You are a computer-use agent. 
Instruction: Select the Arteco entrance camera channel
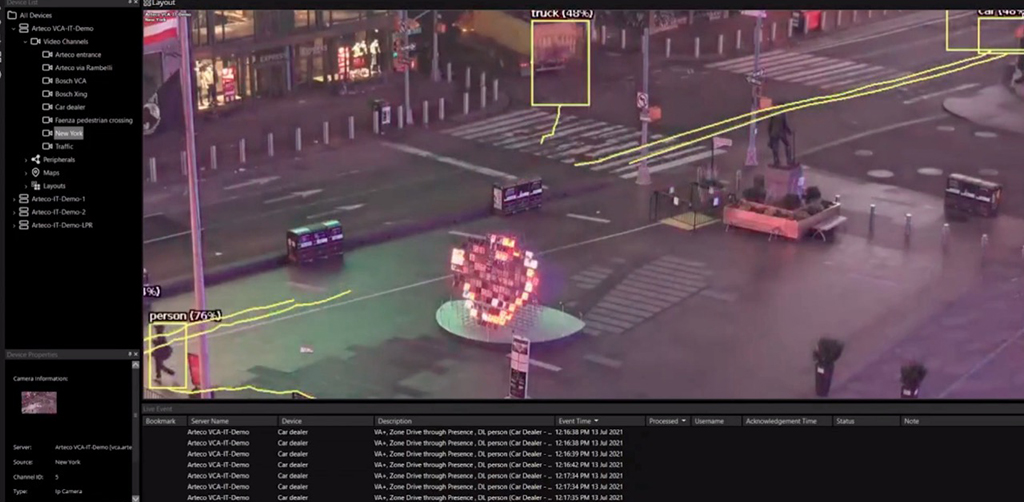click(x=77, y=54)
